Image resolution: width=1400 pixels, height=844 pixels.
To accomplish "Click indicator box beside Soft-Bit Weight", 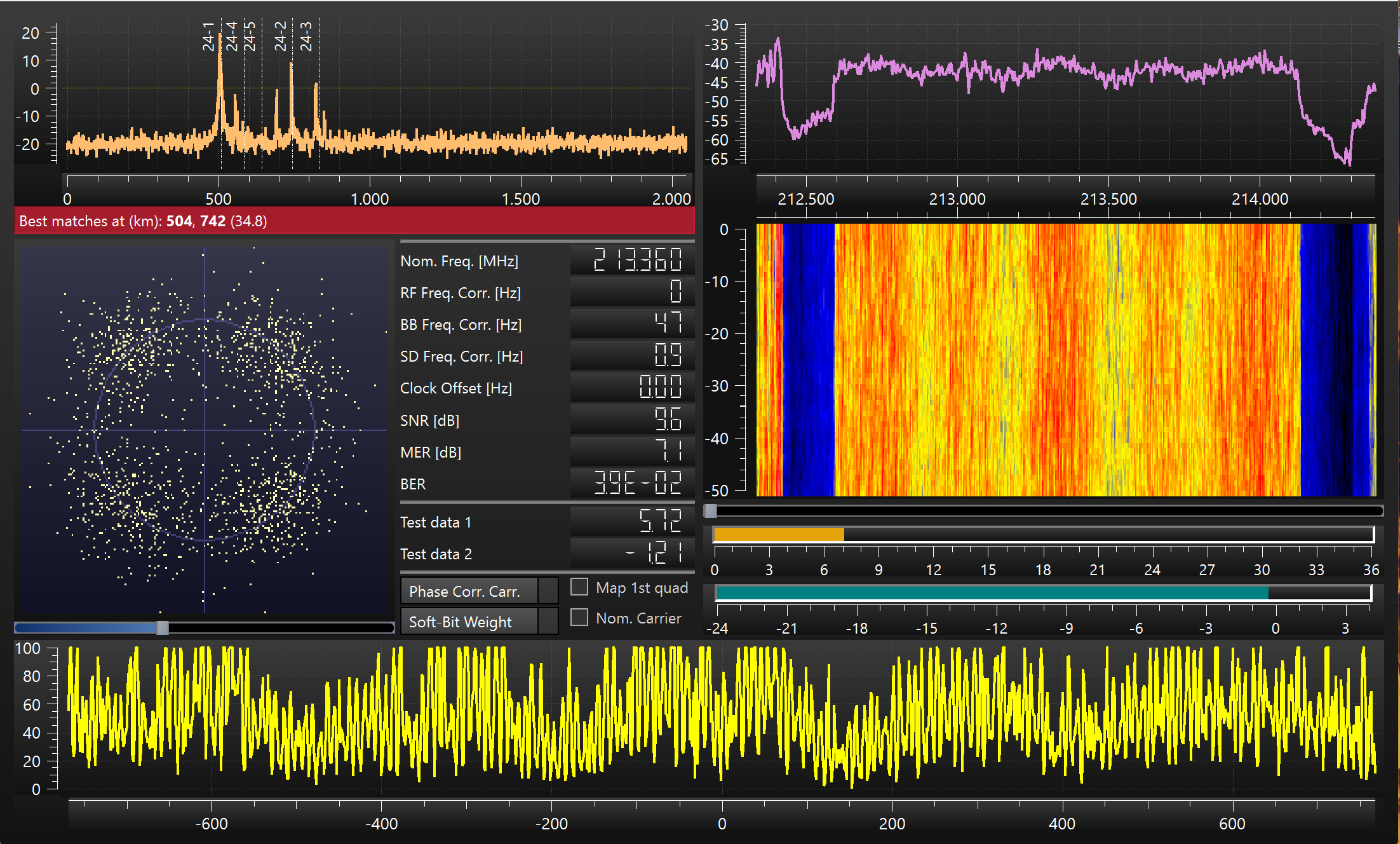I will pyautogui.click(x=548, y=622).
